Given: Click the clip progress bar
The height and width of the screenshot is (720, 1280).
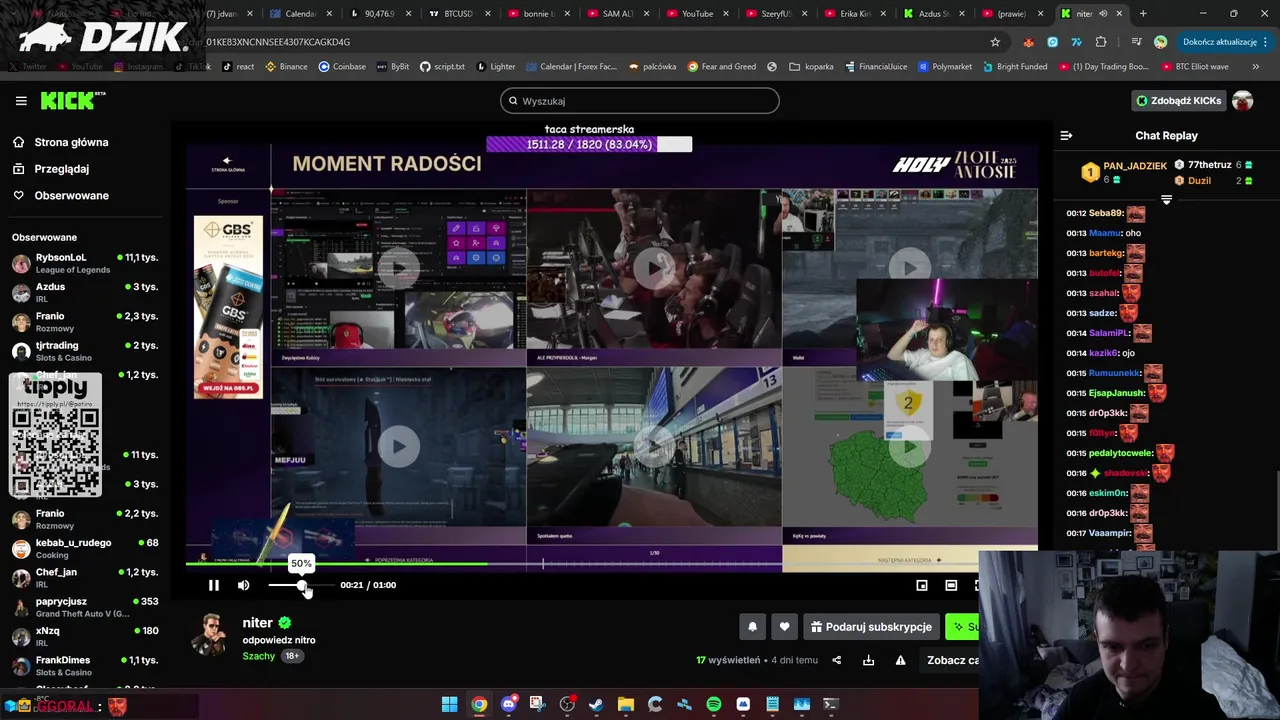Looking at the screenshot, I should pyautogui.click(x=611, y=565).
